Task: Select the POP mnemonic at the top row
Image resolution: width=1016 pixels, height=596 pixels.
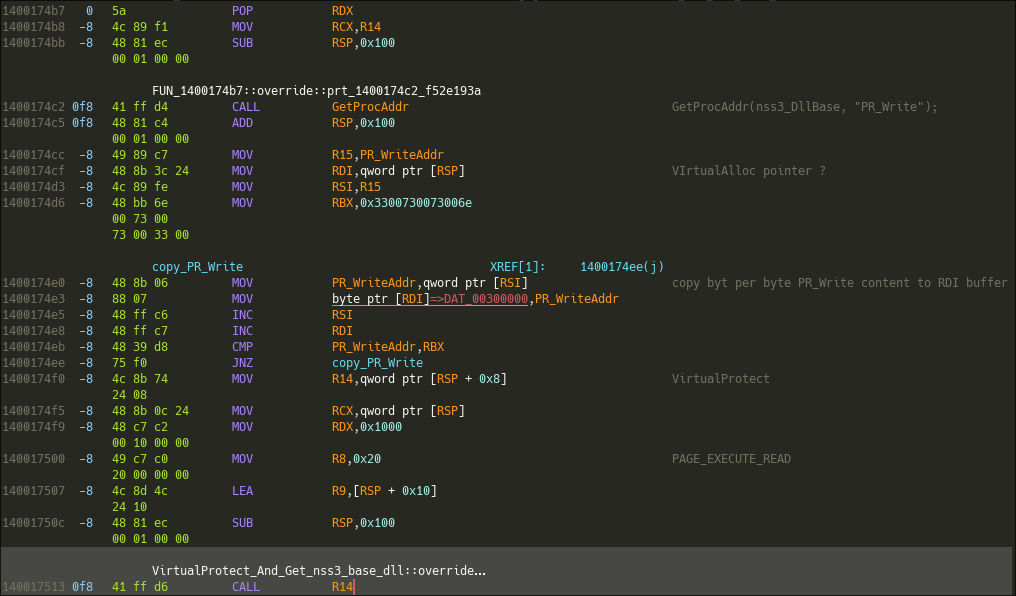Action: (242, 9)
